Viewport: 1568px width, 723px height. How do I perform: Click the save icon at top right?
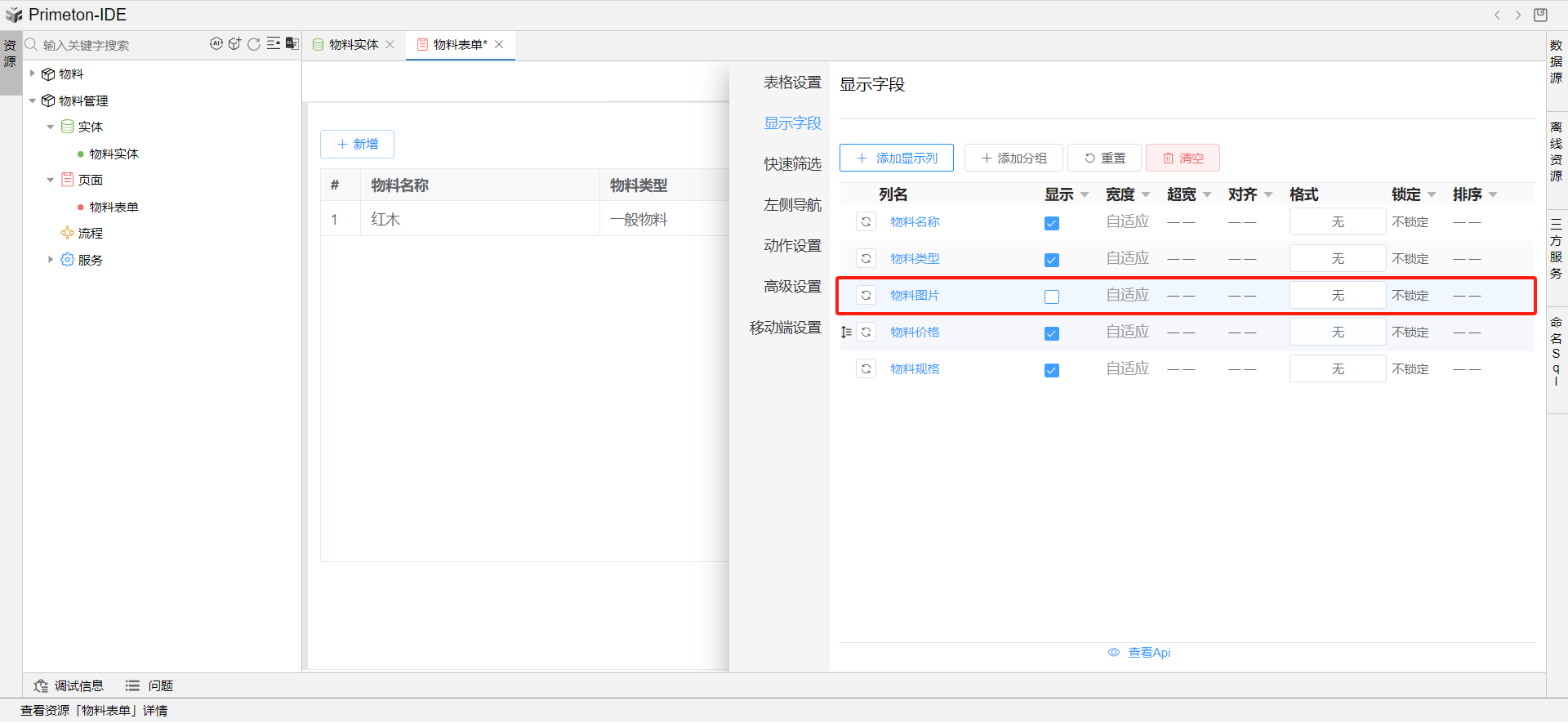click(x=1540, y=15)
